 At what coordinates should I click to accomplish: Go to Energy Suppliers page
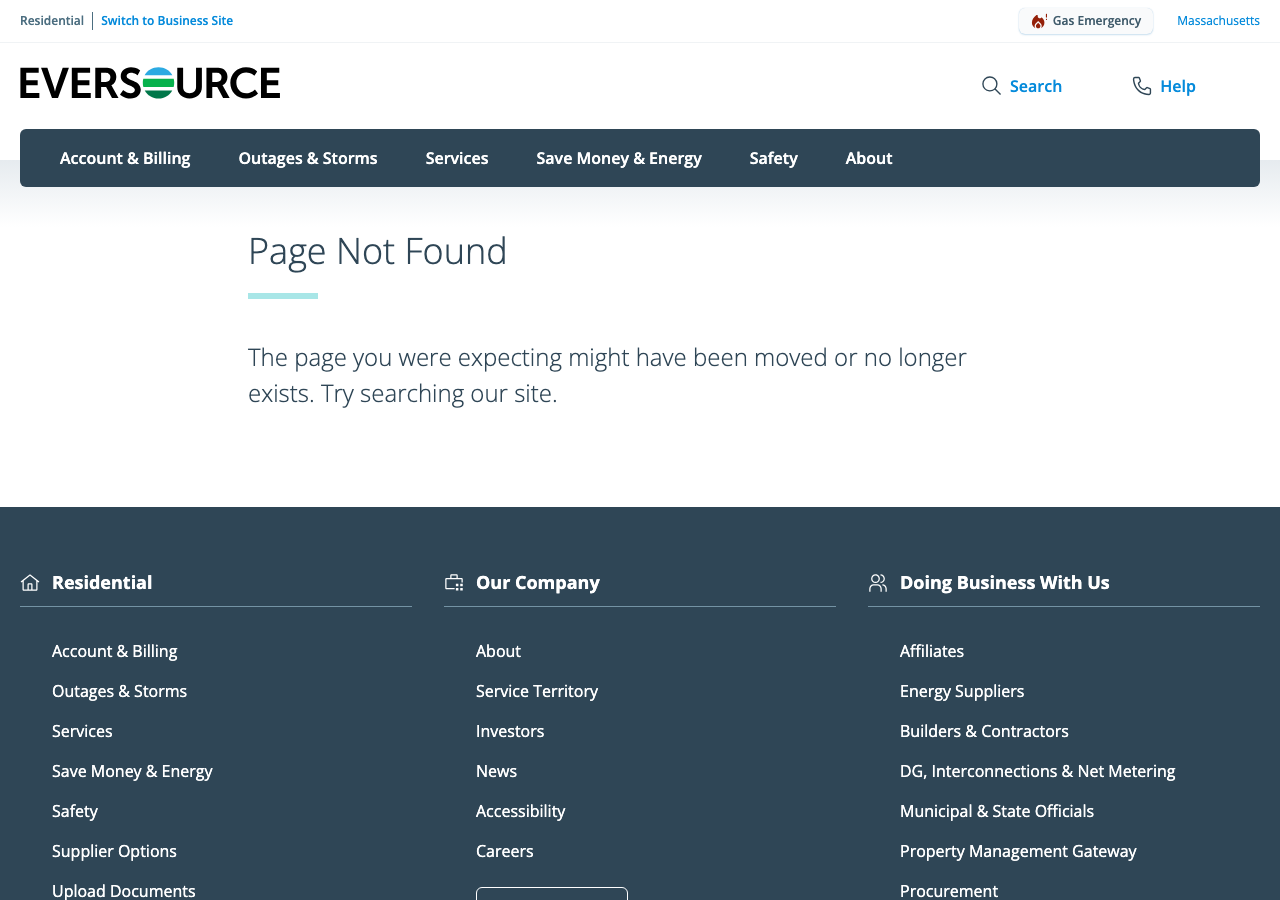tap(962, 691)
